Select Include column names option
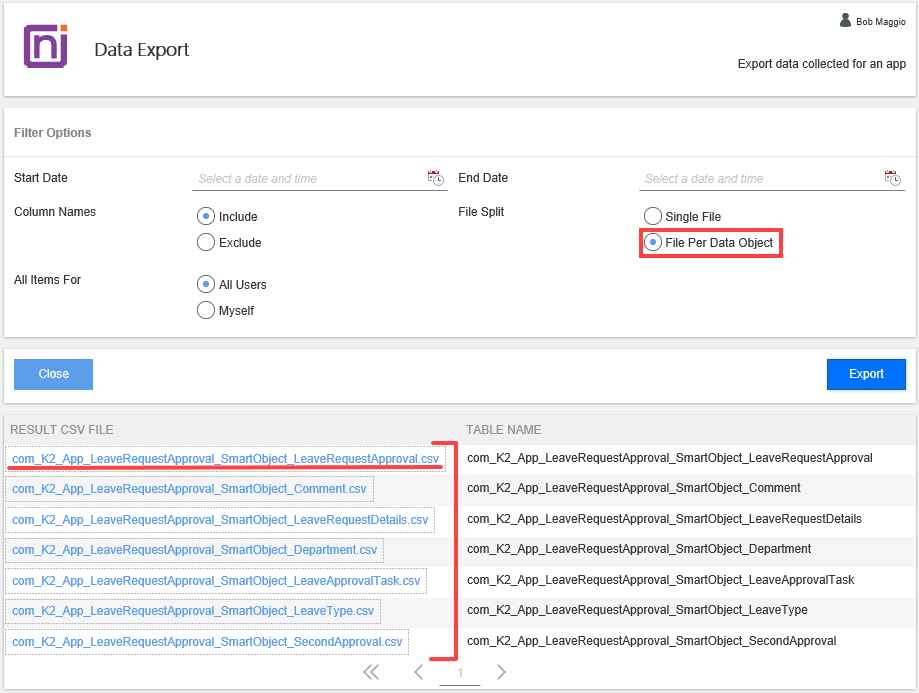The image size is (919, 693). (x=206, y=216)
